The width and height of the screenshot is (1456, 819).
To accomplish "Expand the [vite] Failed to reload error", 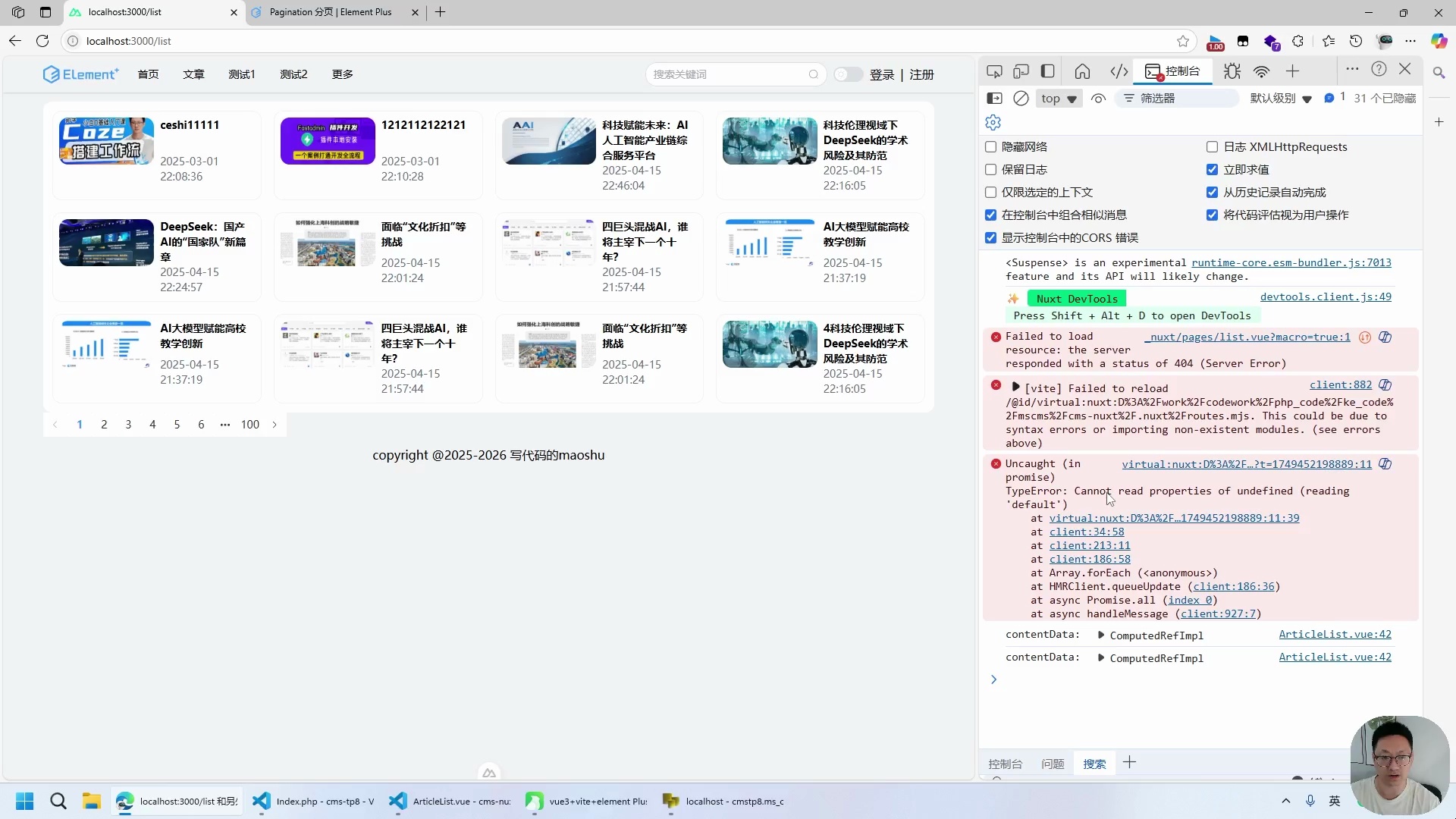I will pyautogui.click(x=1016, y=388).
